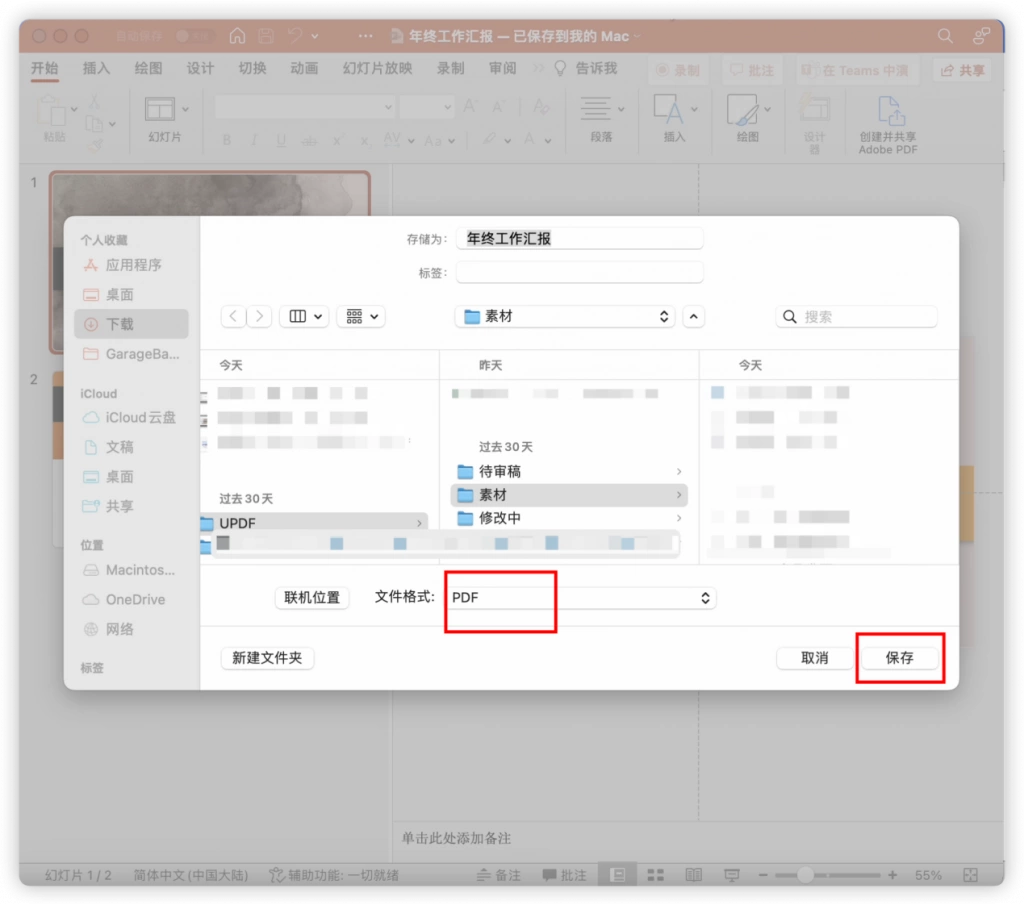
Task: Select Shared (共享) in sidebar
Action: click(132, 506)
